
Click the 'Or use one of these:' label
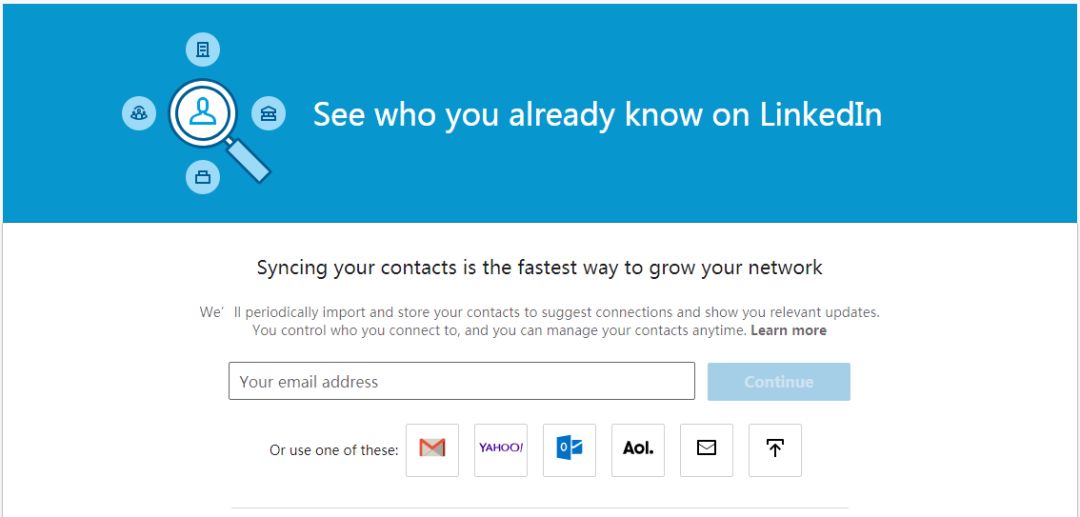pyautogui.click(x=334, y=450)
